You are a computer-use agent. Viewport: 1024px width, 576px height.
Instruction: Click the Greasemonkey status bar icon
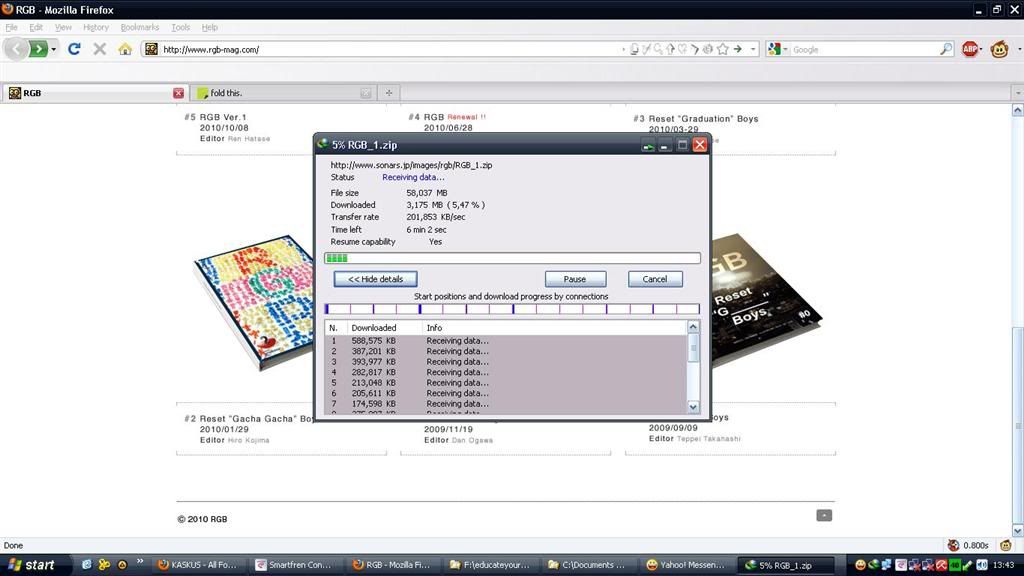pos(1006,545)
